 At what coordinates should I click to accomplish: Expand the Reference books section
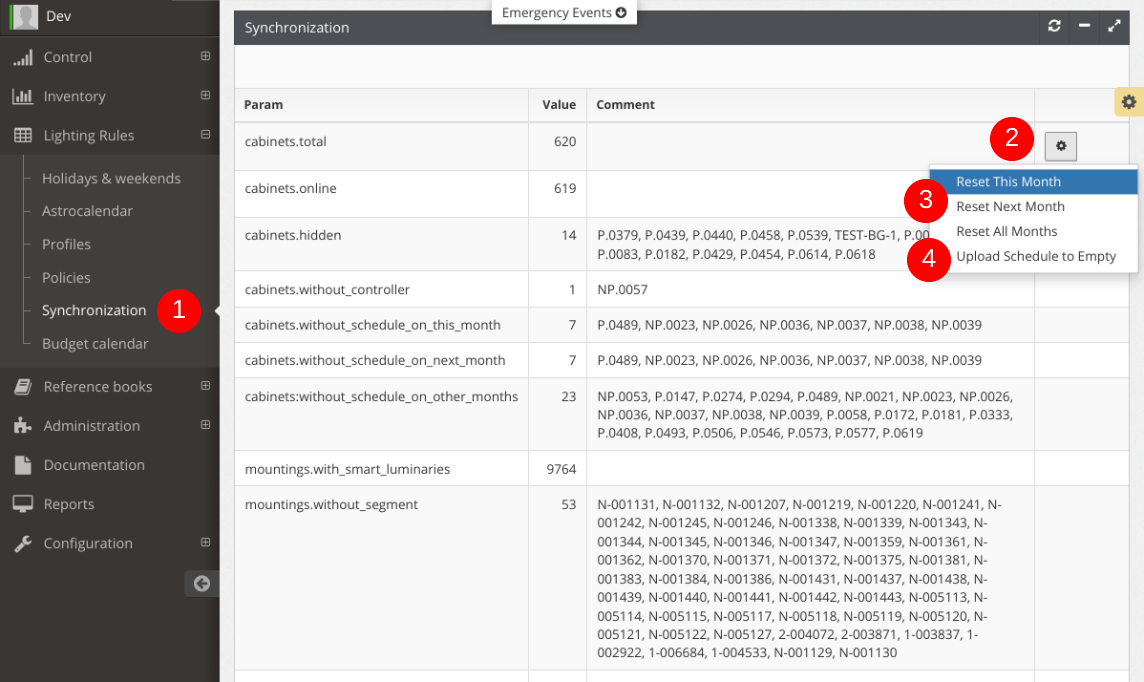coord(205,386)
